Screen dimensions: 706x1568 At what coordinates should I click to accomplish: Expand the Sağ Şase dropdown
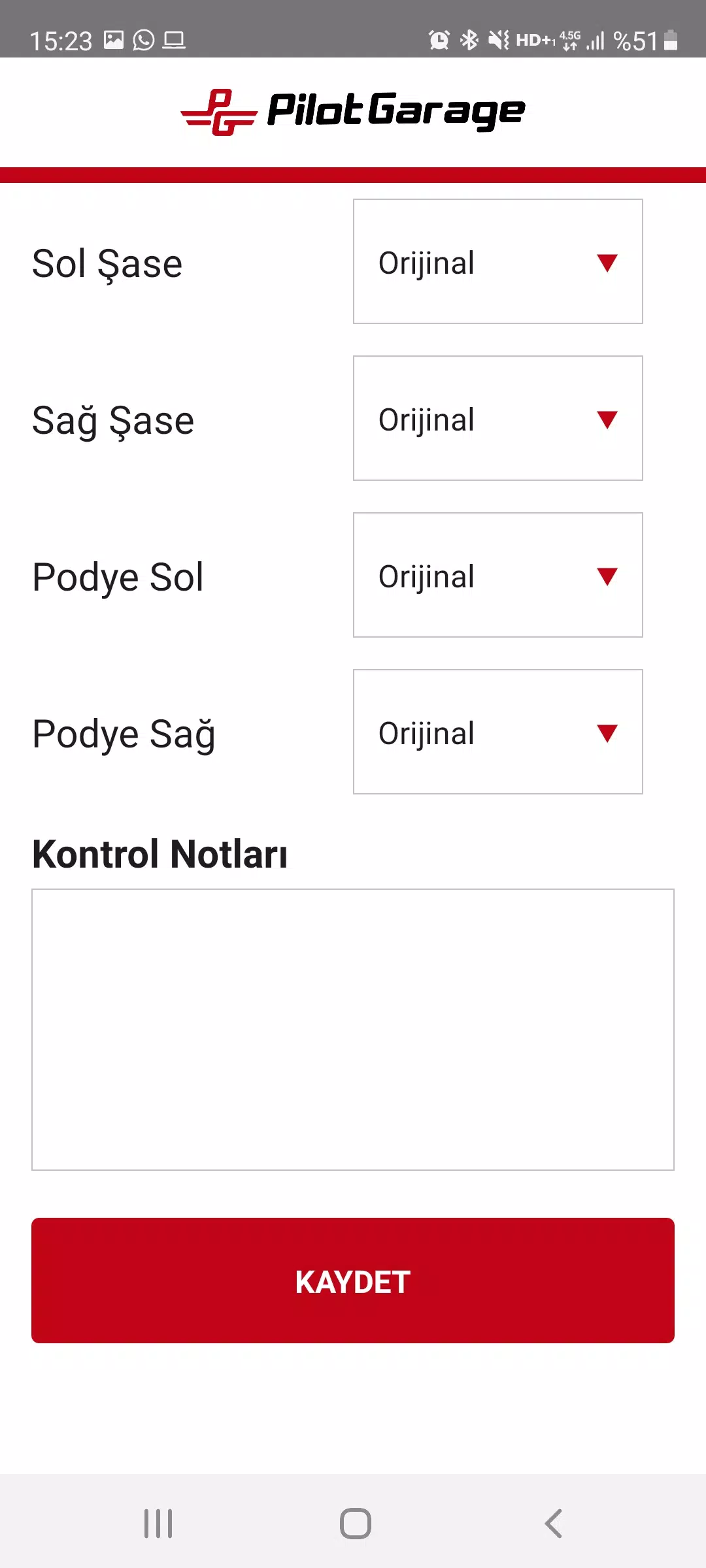pos(497,419)
